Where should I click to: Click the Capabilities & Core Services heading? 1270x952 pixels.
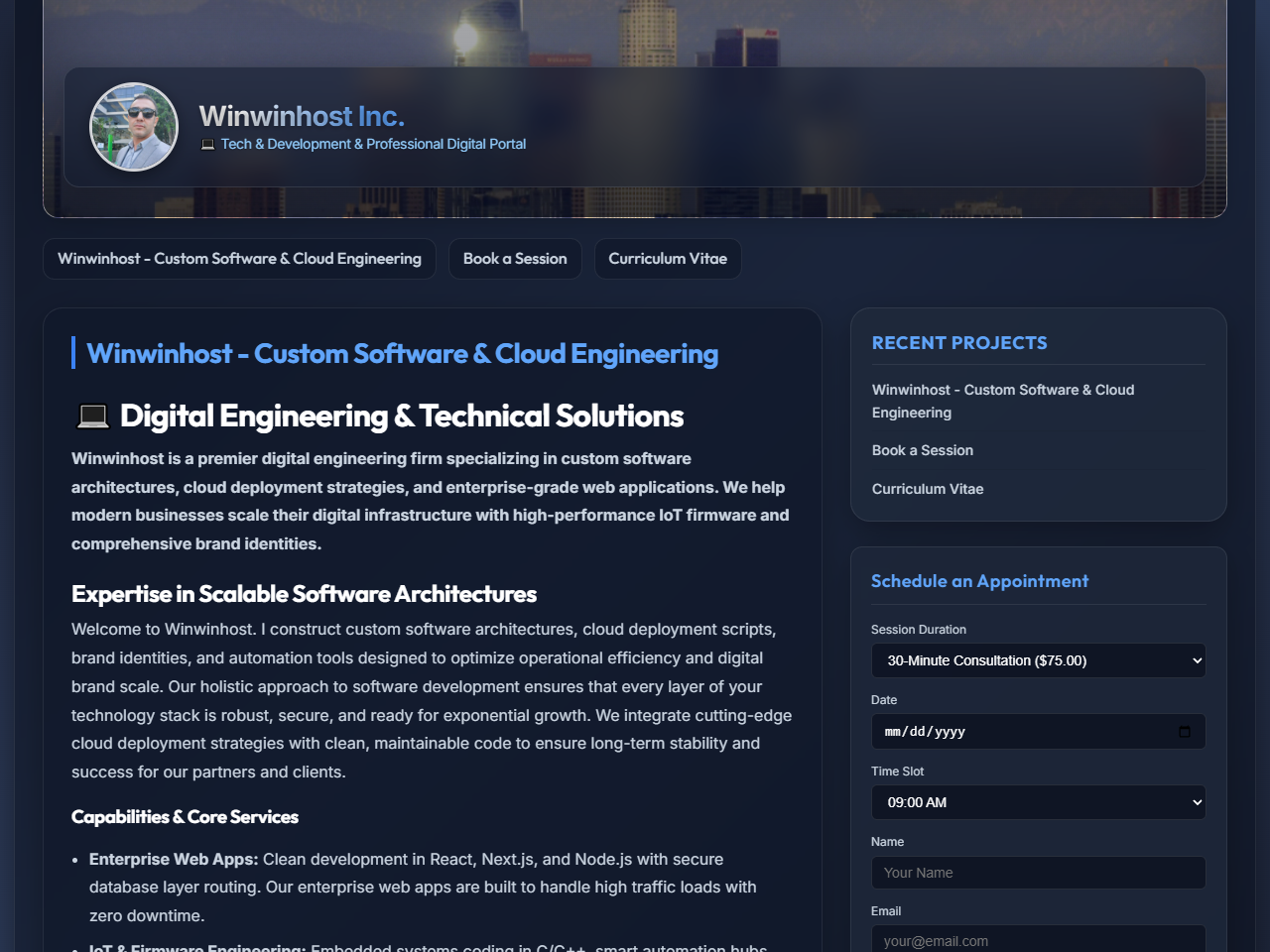185,817
